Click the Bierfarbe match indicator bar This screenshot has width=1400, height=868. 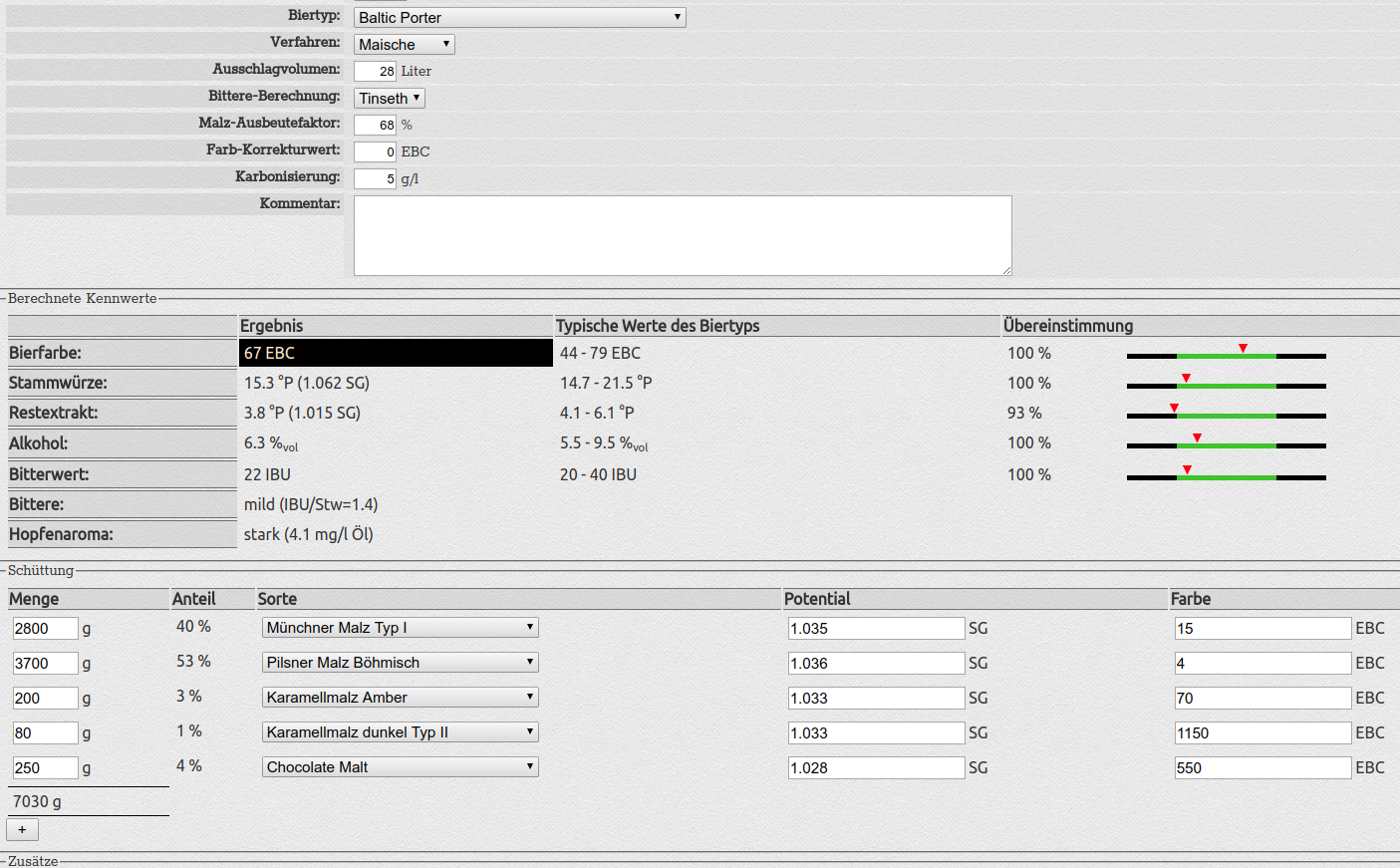[1226, 355]
